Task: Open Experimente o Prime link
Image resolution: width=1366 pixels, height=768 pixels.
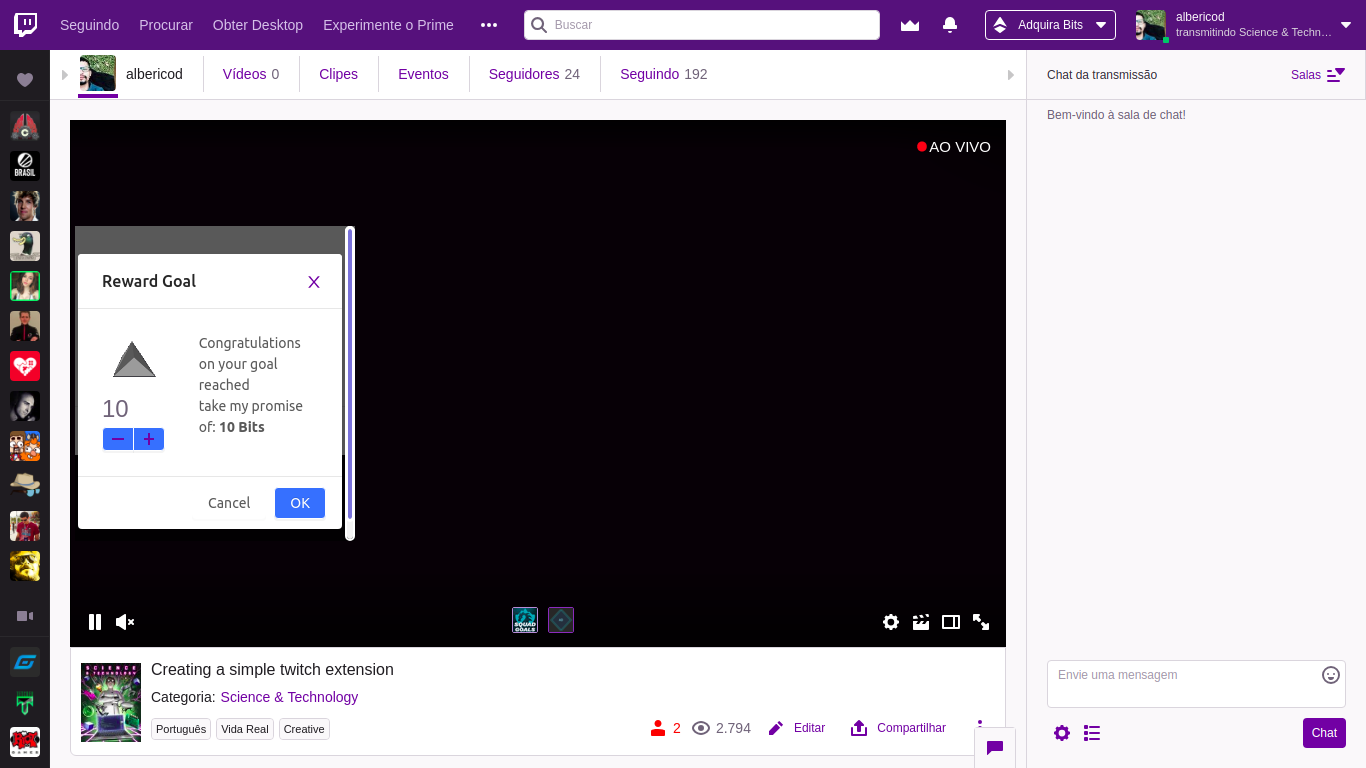Action: (x=388, y=25)
